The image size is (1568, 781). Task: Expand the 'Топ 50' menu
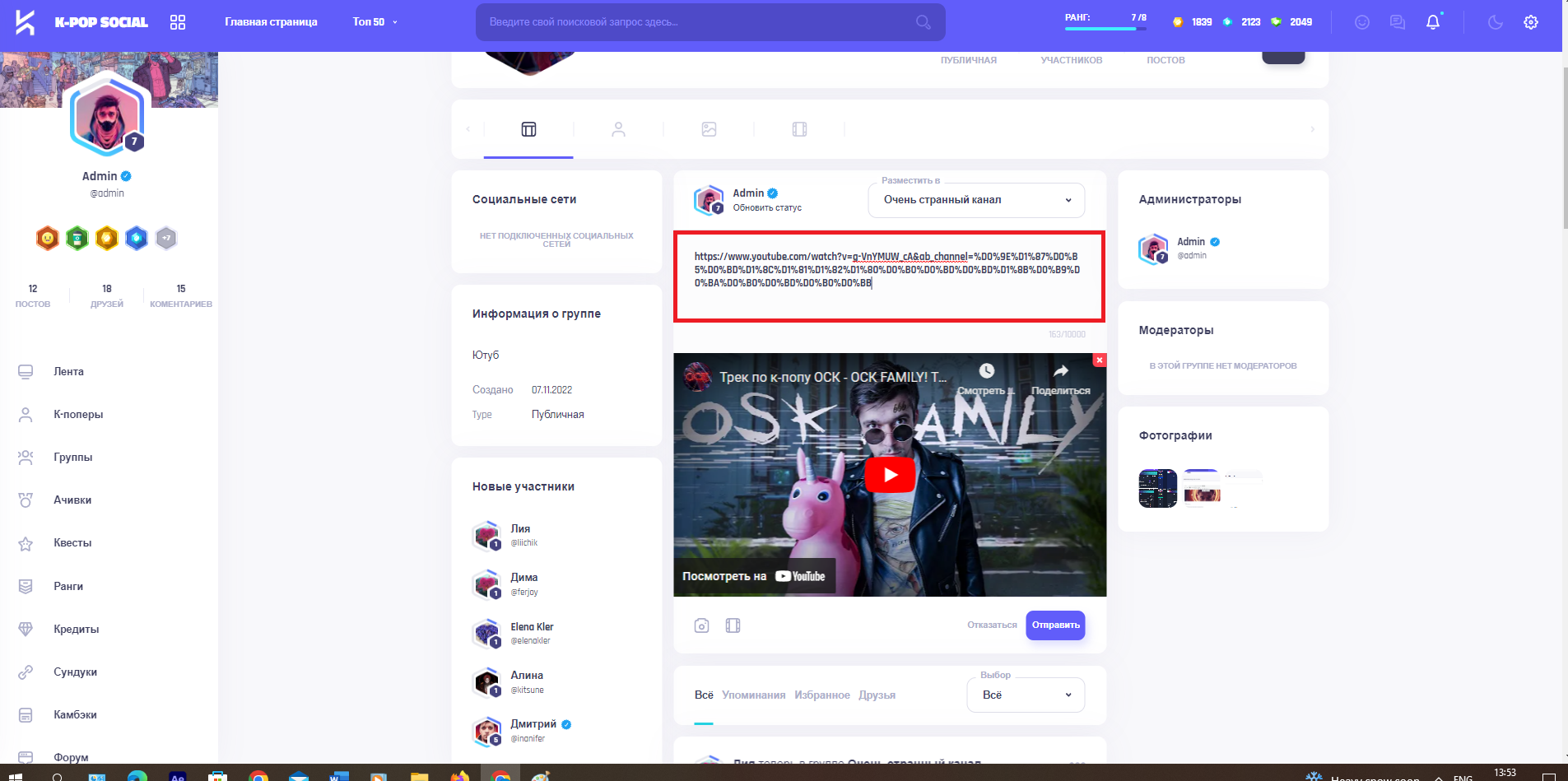375,22
